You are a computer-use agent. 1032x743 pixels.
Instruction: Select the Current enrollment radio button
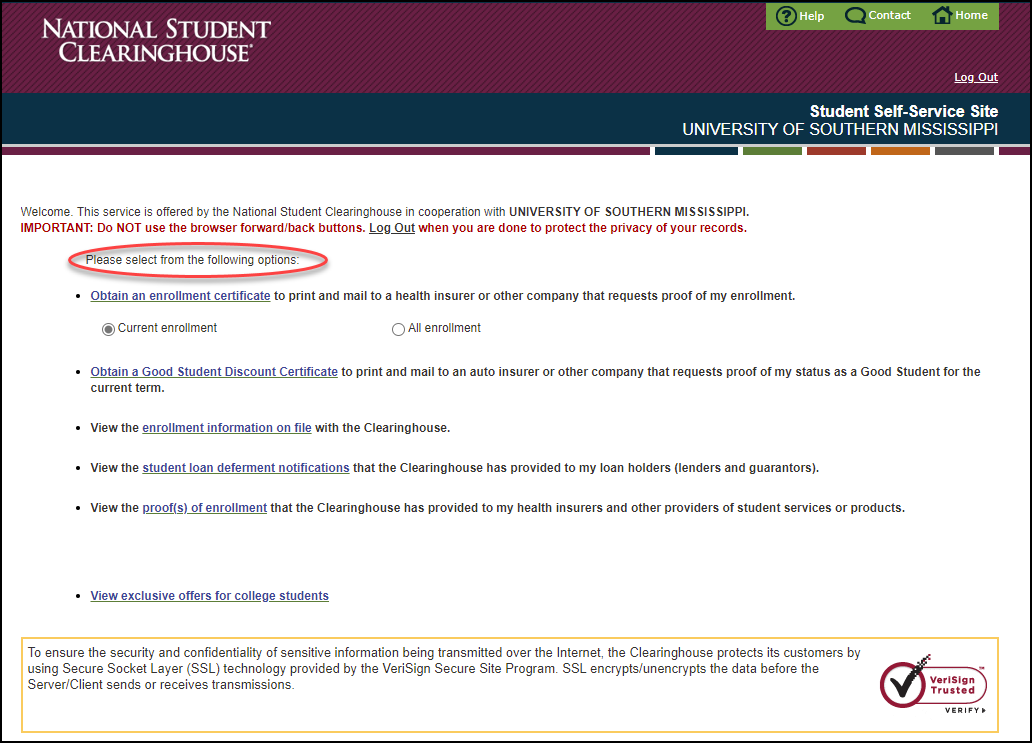pos(108,329)
